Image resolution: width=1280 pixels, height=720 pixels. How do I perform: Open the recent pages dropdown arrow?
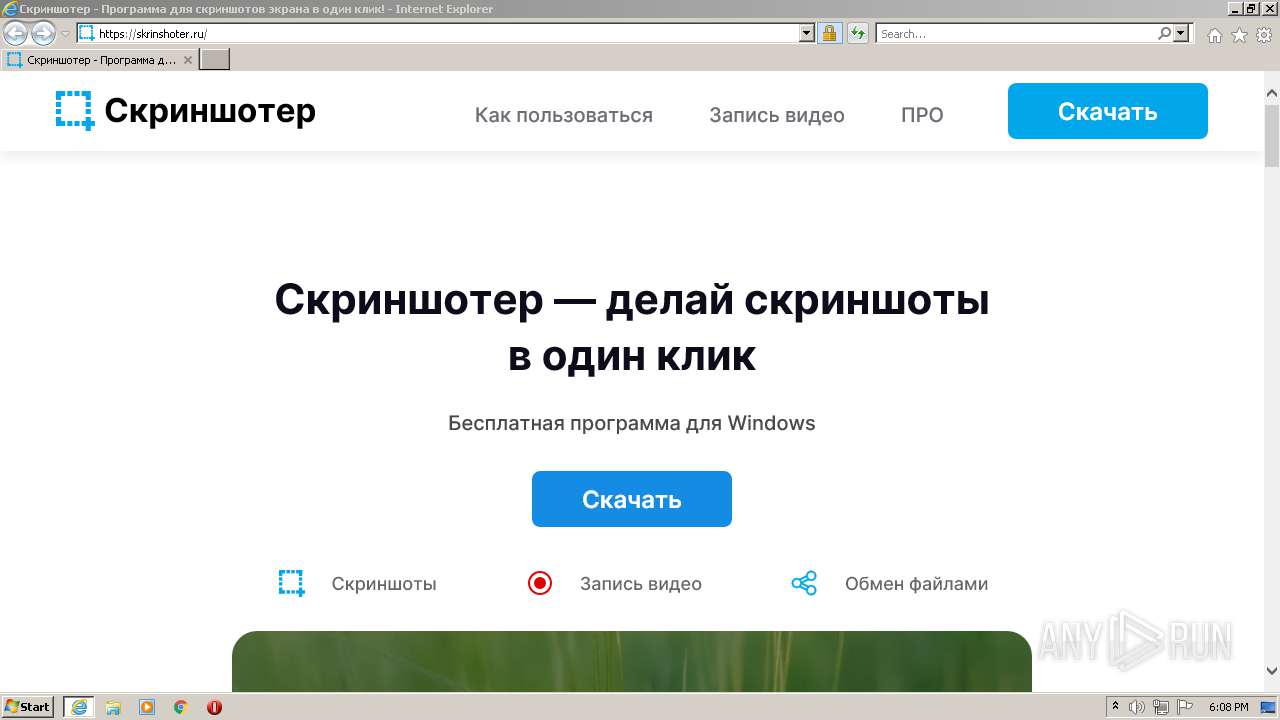pyautogui.click(x=65, y=34)
